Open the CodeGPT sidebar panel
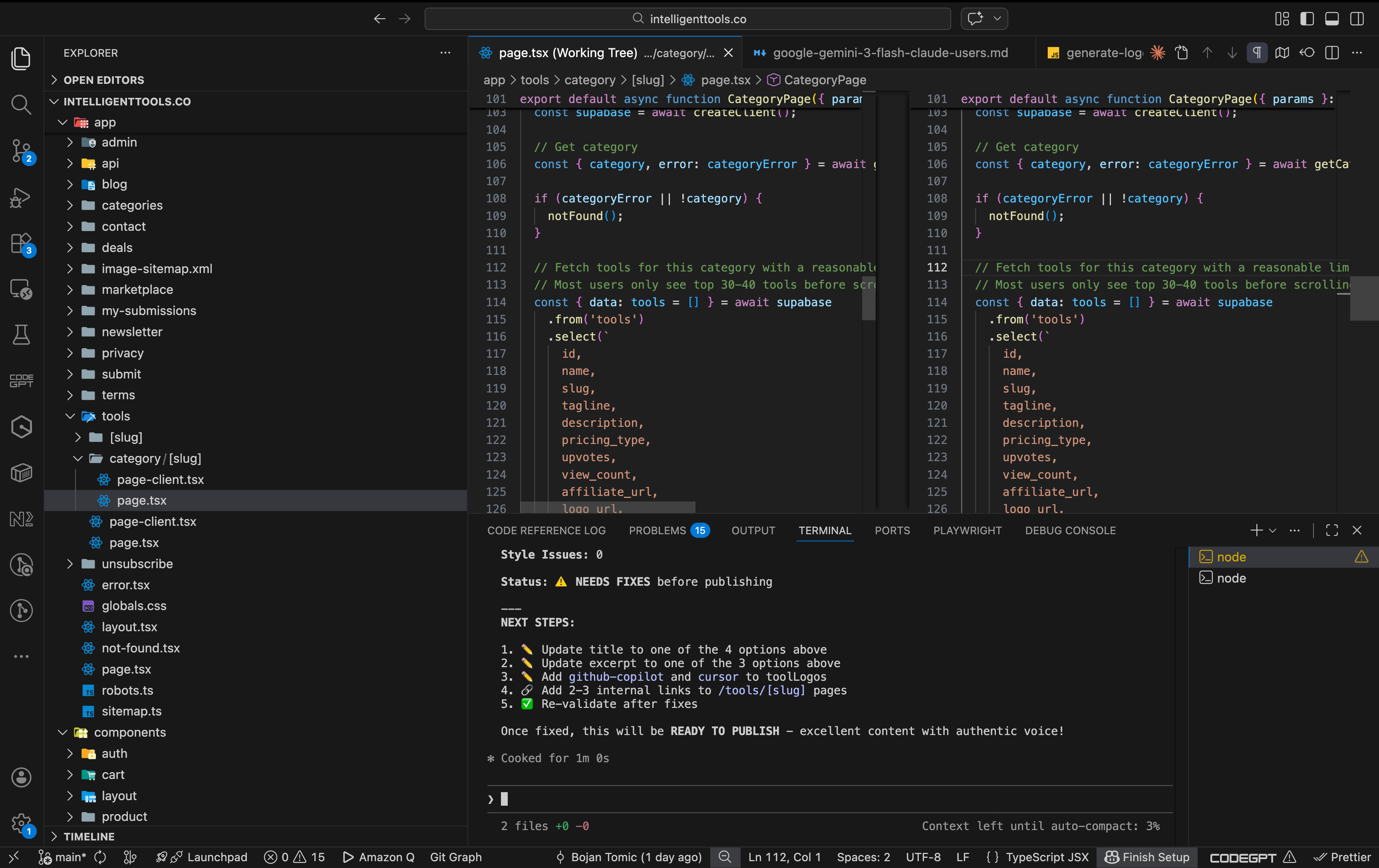The width and height of the screenshot is (1379, 868). (x=21, y=380)
